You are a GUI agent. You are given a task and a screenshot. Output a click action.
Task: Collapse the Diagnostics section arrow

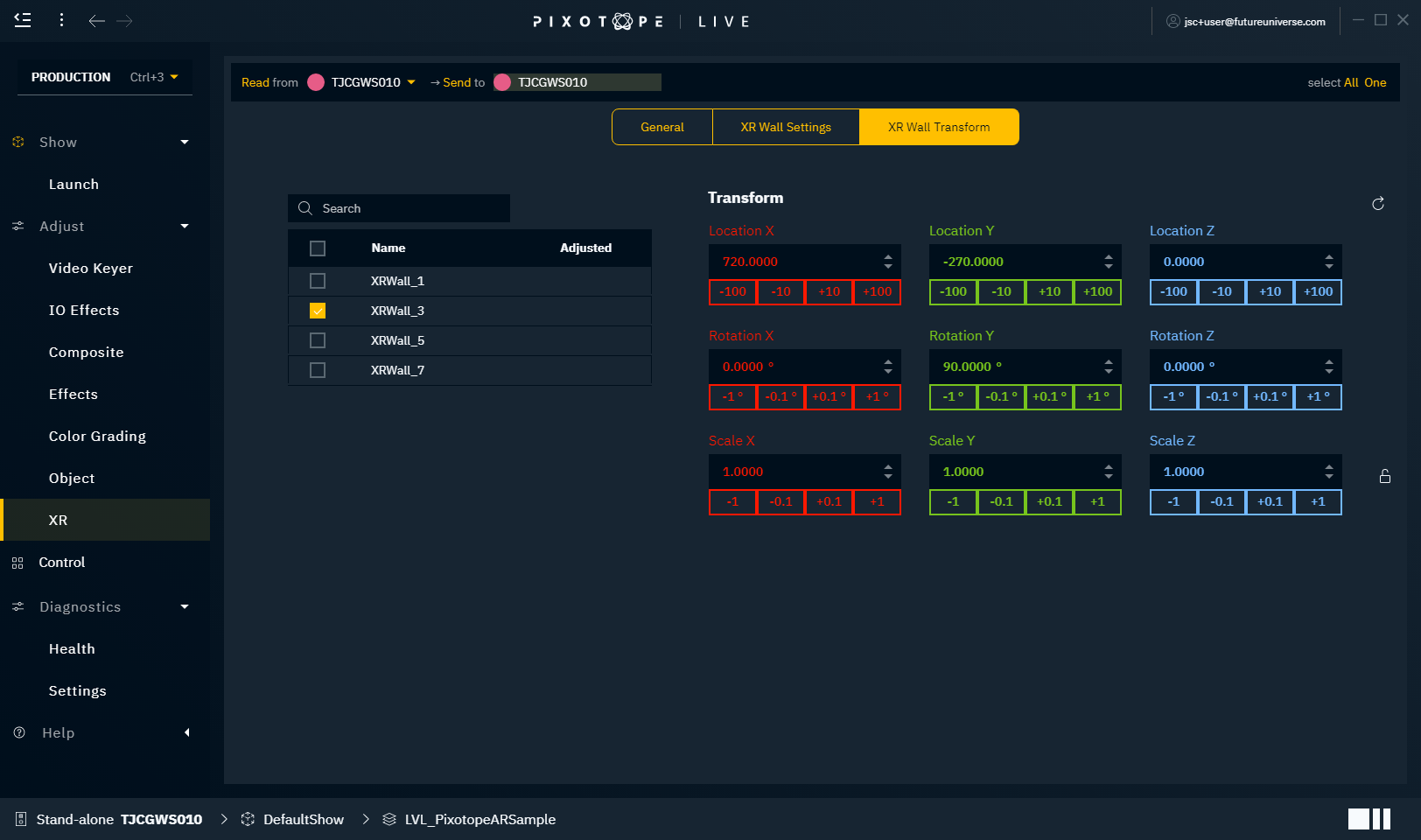185,606
